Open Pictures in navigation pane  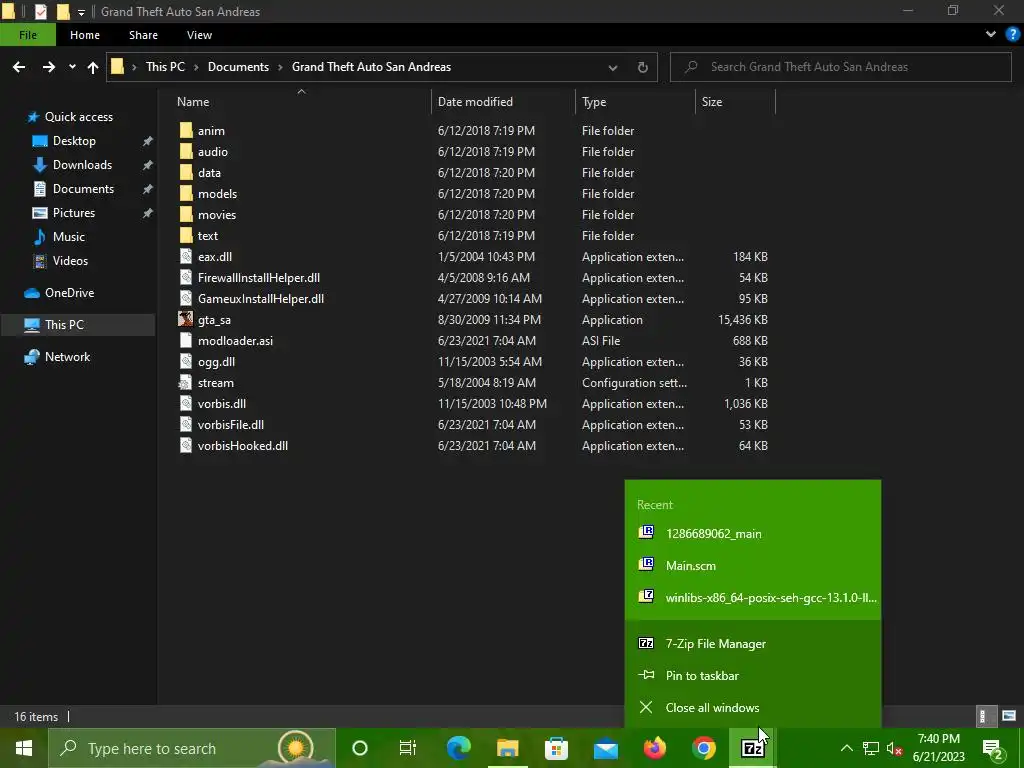73,212
